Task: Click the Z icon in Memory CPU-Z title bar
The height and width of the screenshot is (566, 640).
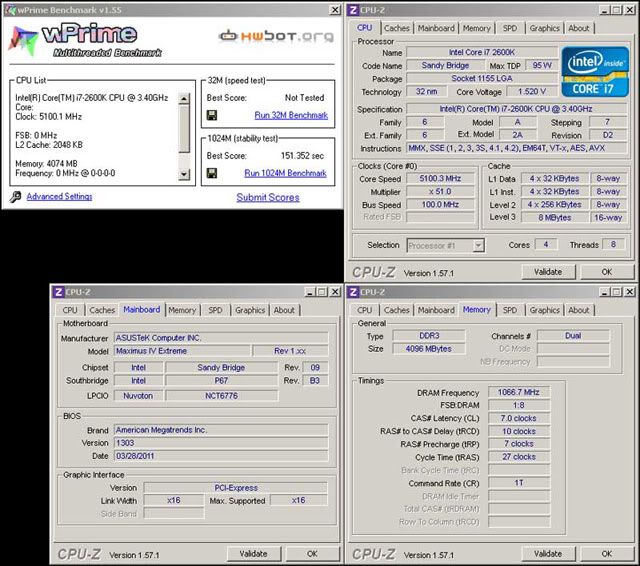Action: pos(353,292)
